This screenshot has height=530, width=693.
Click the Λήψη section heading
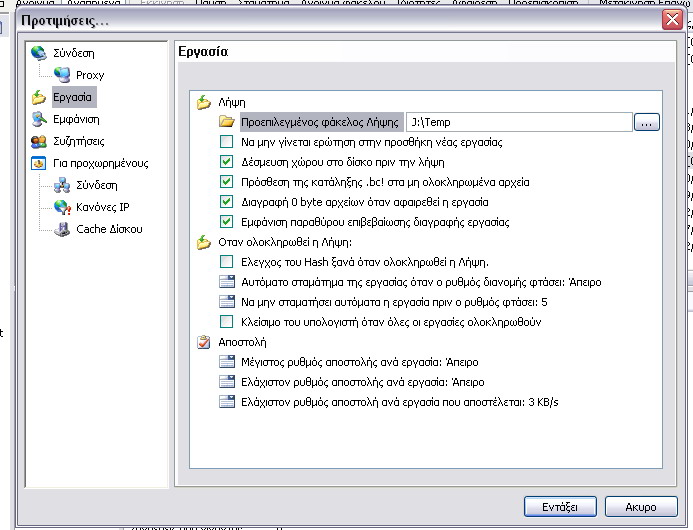tap(232, 103)
